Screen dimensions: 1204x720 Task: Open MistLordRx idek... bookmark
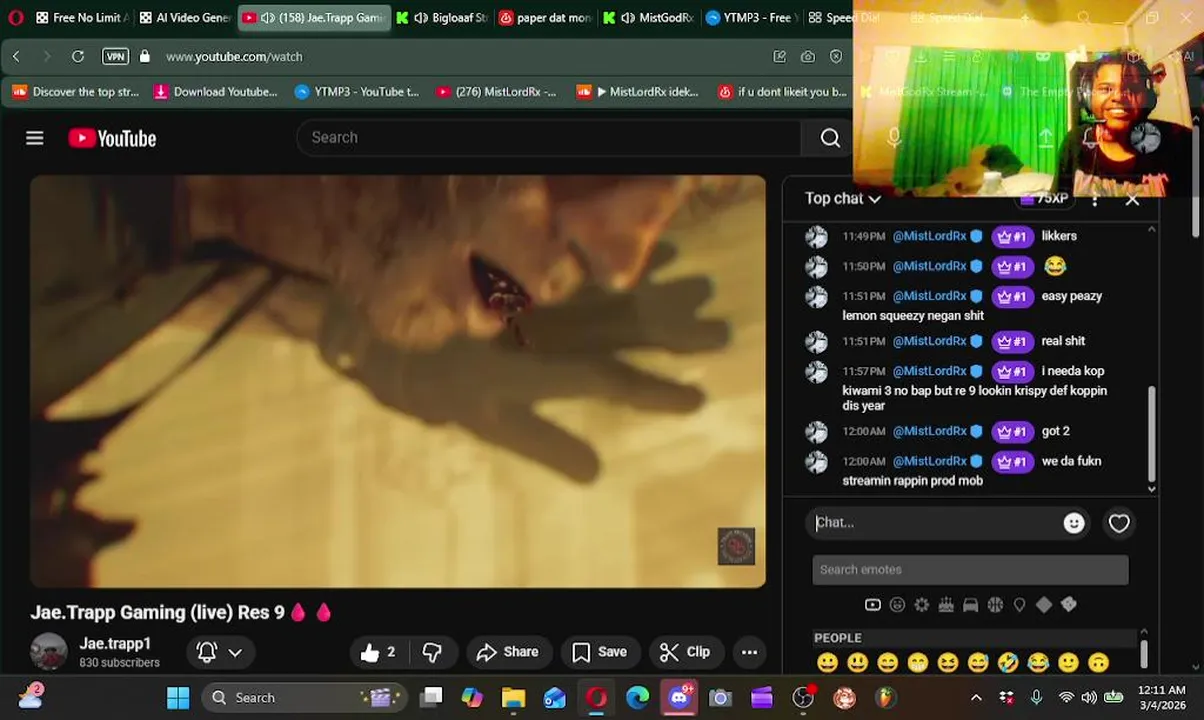tap(637, 92)
